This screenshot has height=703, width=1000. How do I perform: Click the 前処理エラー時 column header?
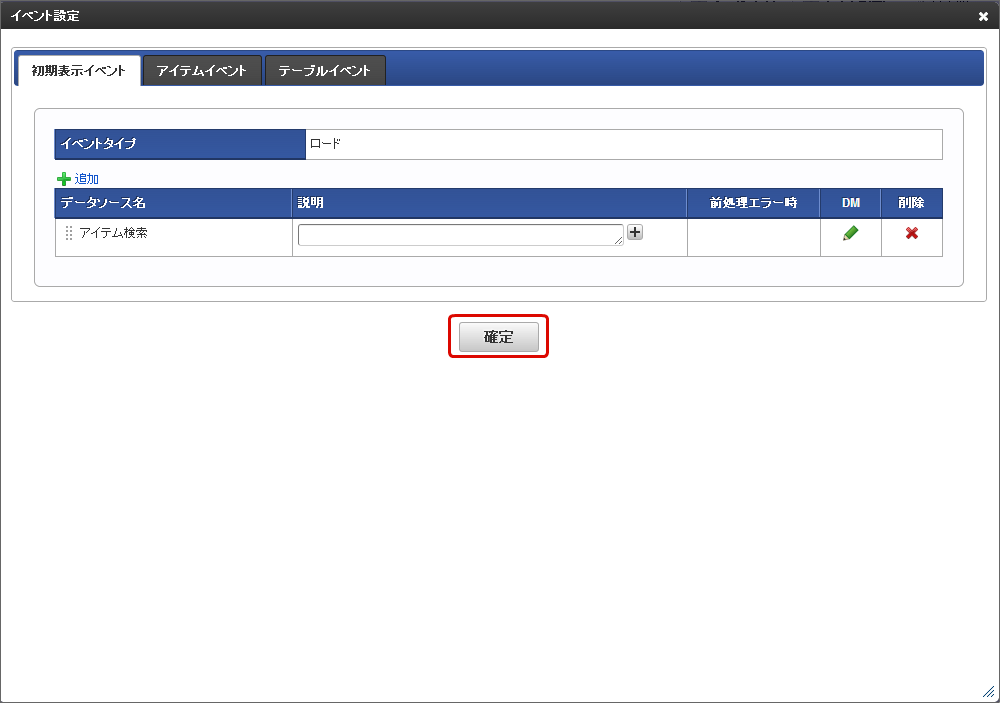click(753, 203)
